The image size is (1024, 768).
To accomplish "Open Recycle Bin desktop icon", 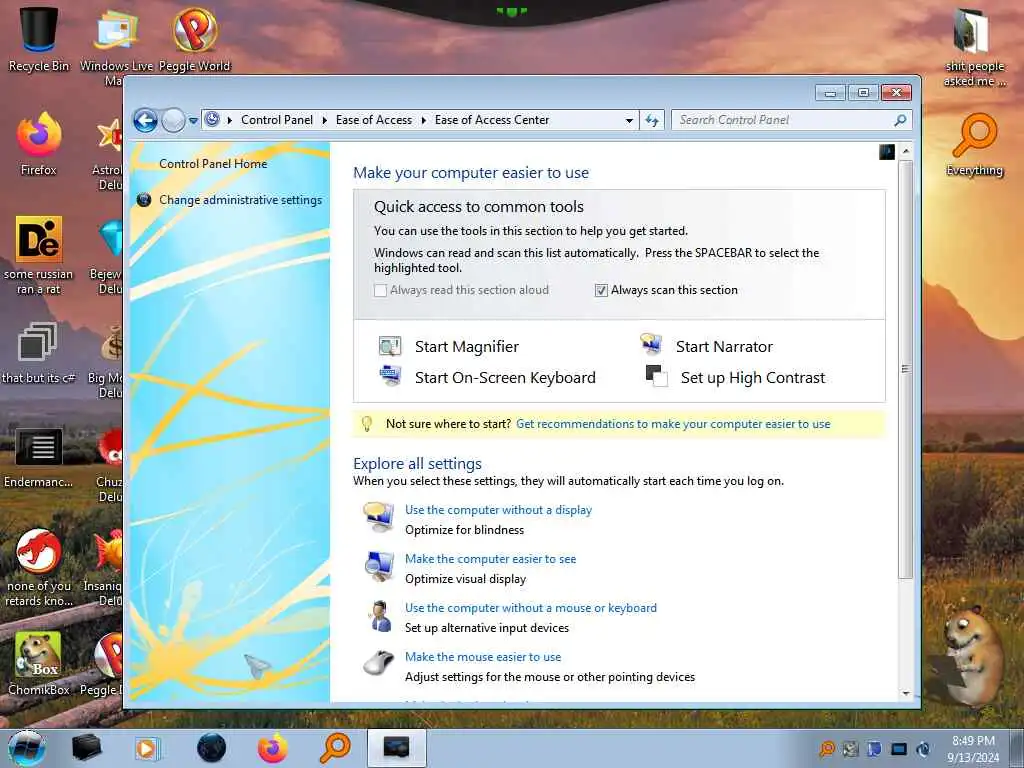I will tap(39, 38).
